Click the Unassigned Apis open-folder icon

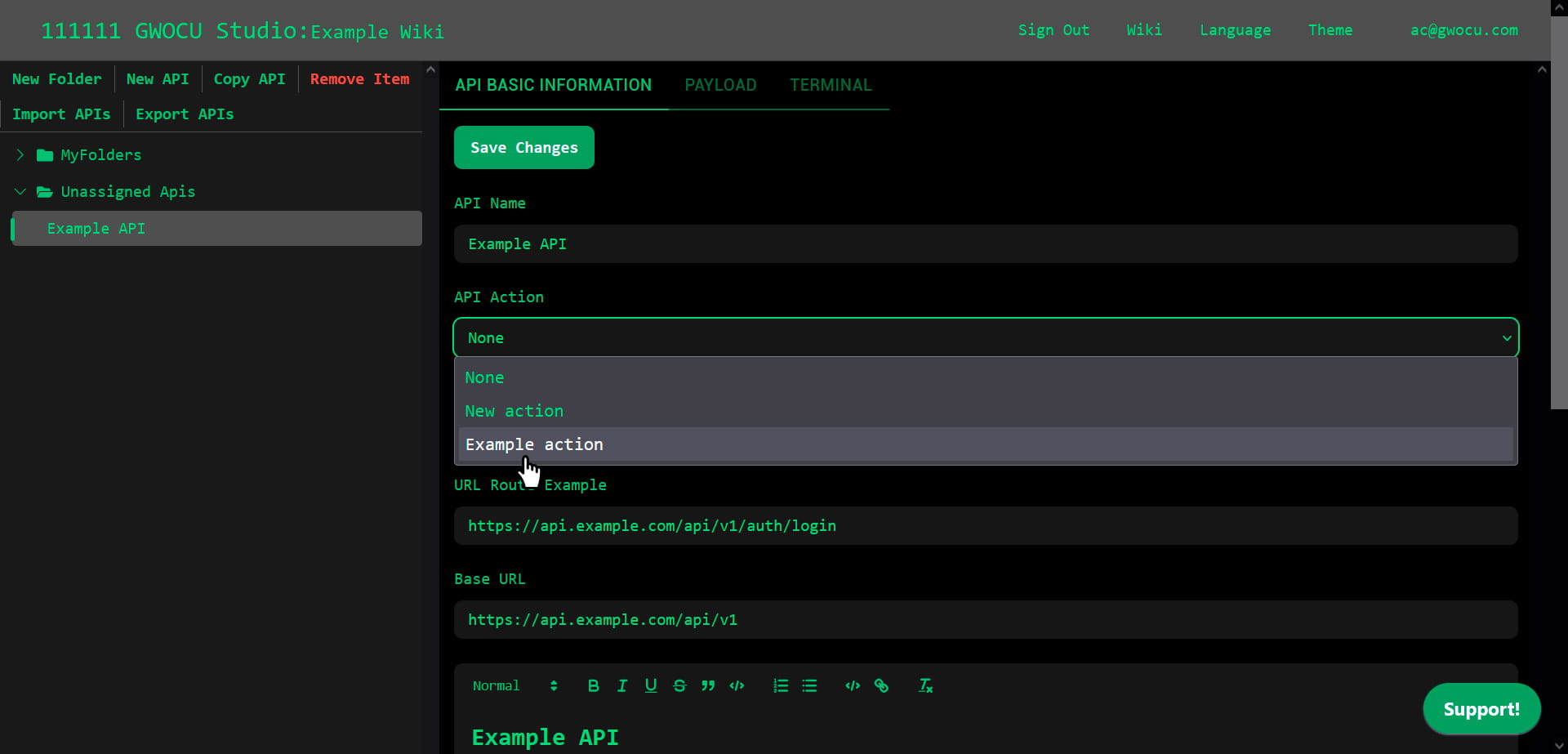click(x=45, y=192)
